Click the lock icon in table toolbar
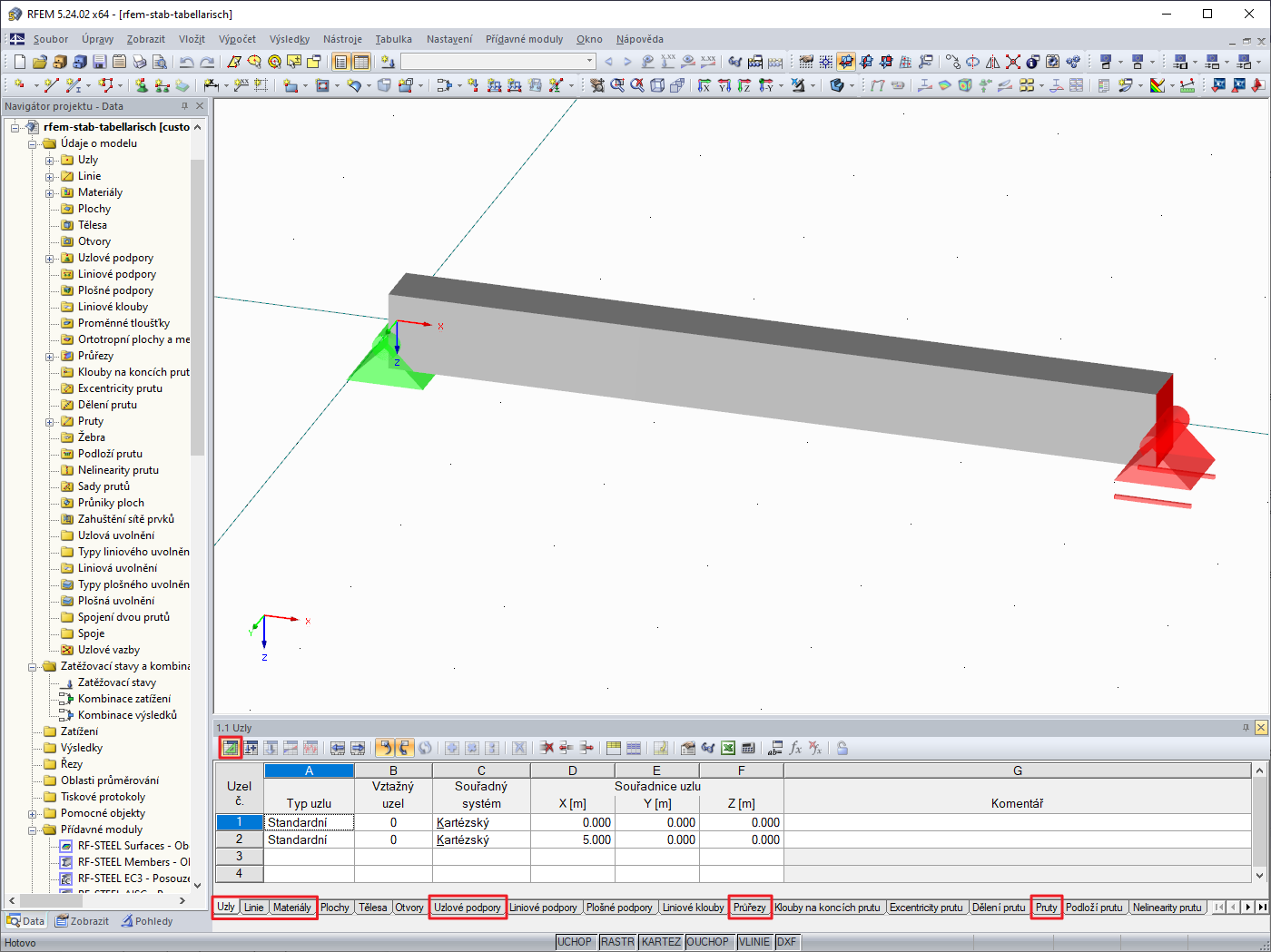This screenshot has height=952, width=1271. point(842,748)
